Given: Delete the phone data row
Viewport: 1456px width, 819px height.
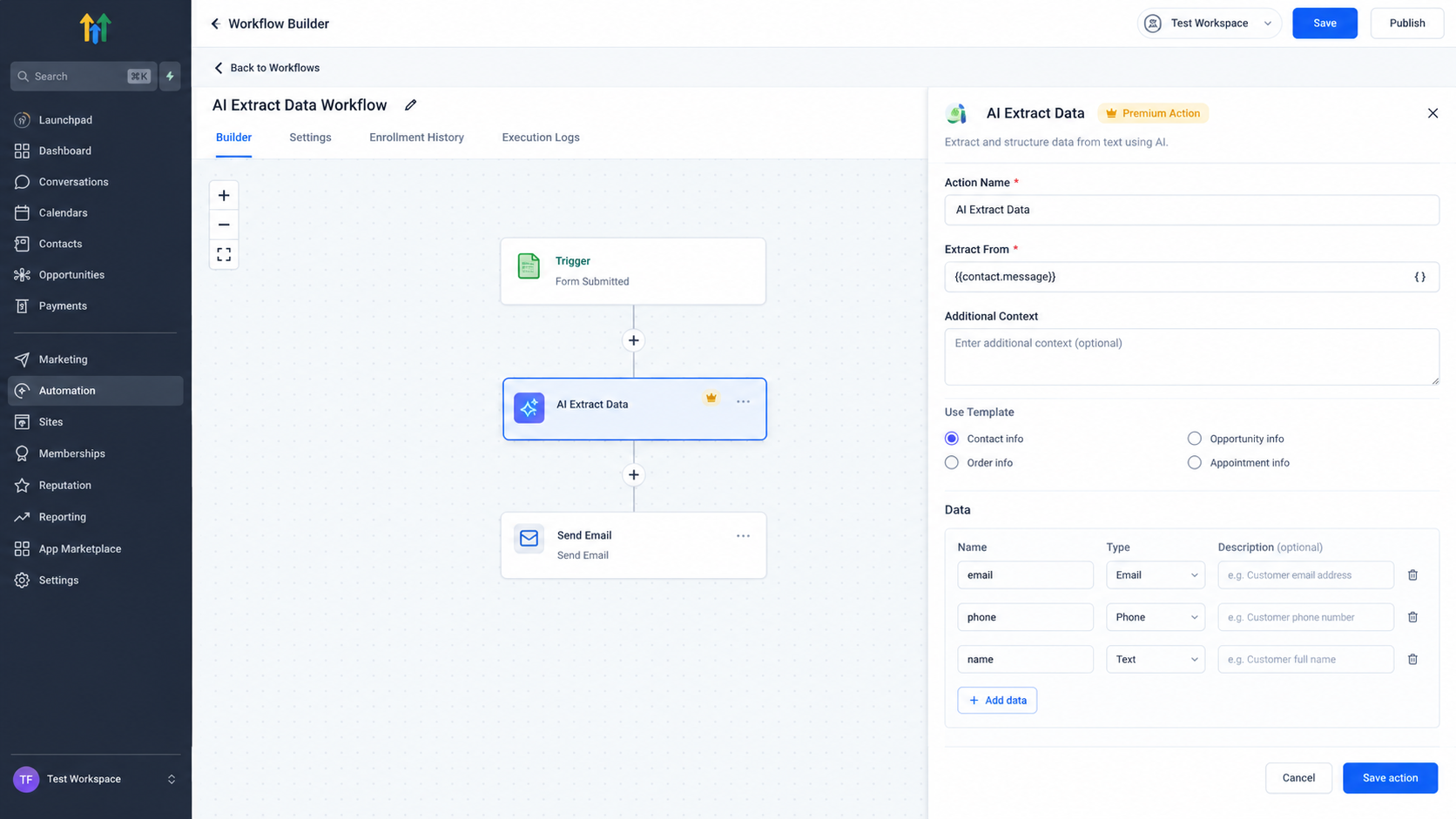Looking at the screenshot, I should tap(1412, 617).
